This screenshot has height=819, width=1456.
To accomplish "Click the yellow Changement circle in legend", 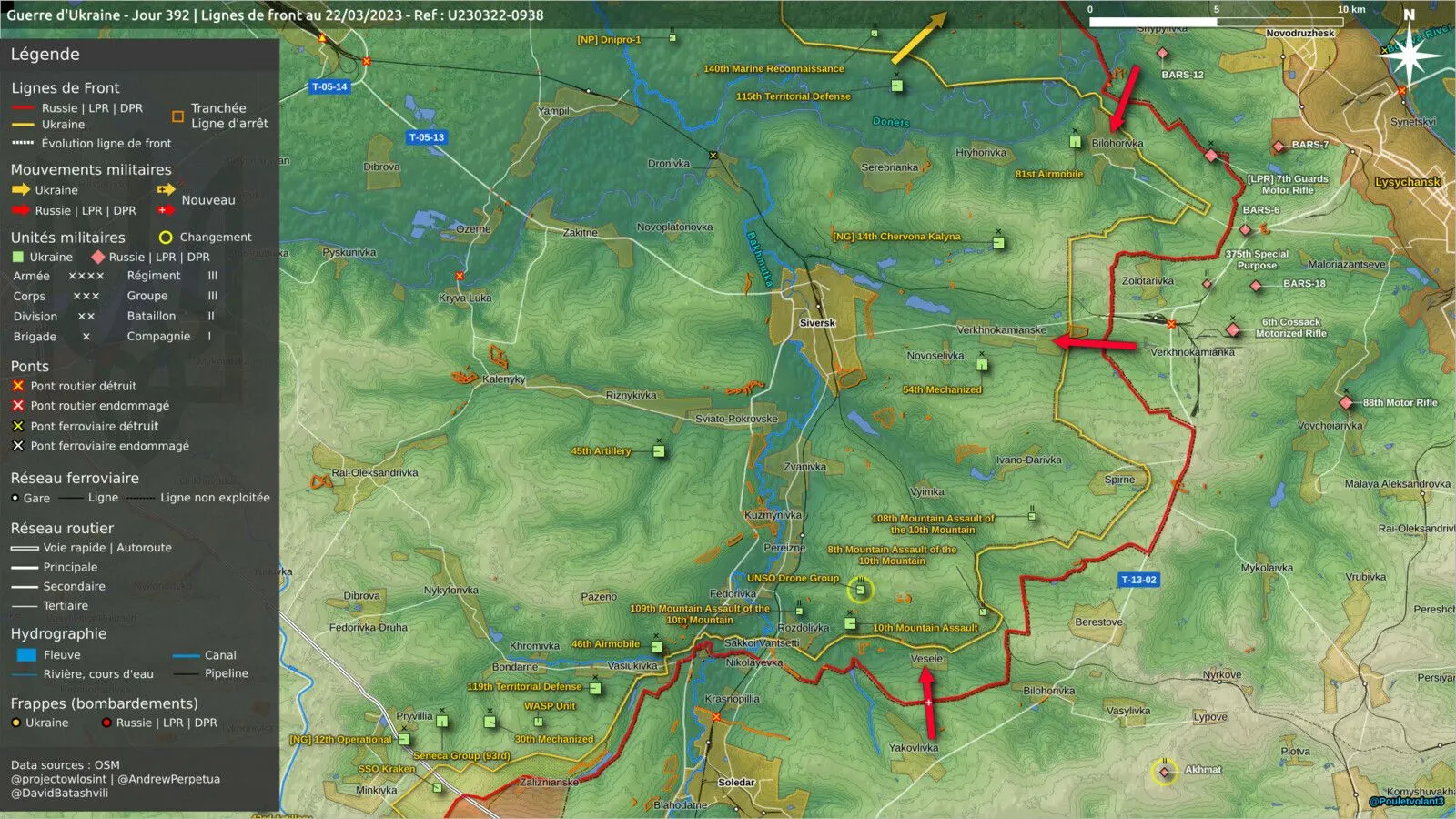I will 166,238.
